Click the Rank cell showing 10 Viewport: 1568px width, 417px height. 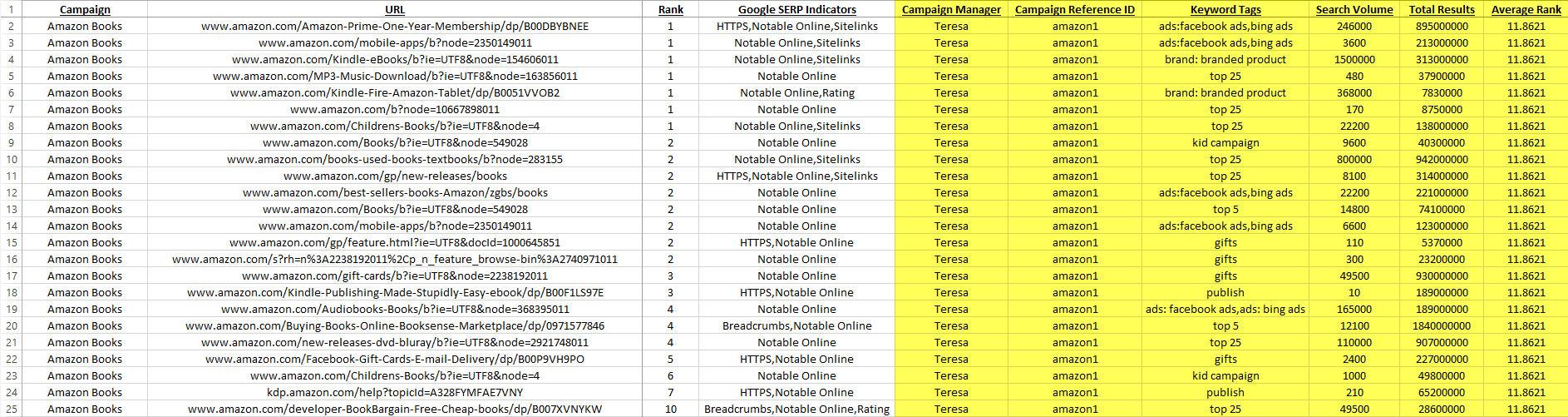[x=671, y=409]
